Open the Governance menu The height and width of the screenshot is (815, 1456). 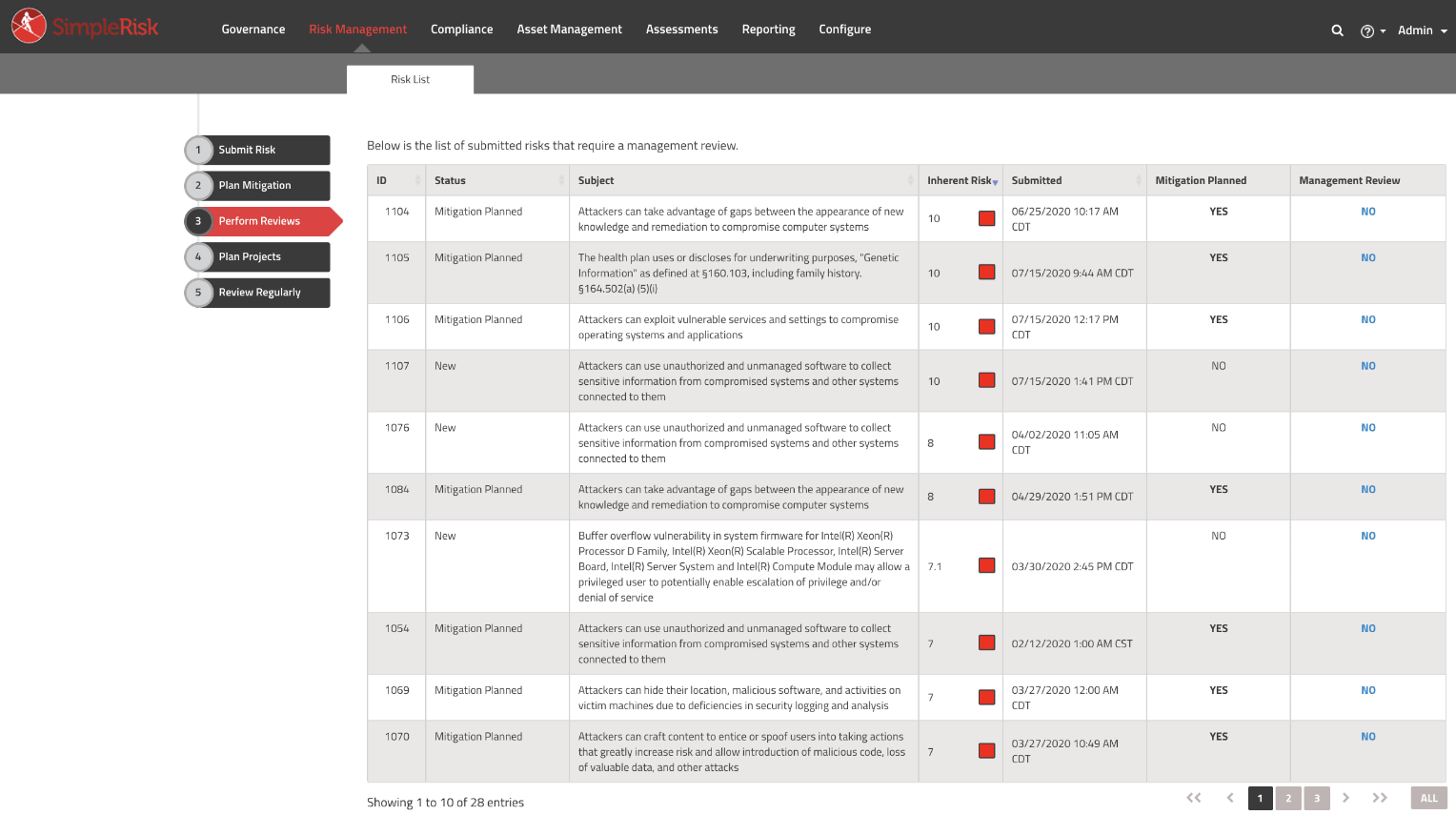253,29
